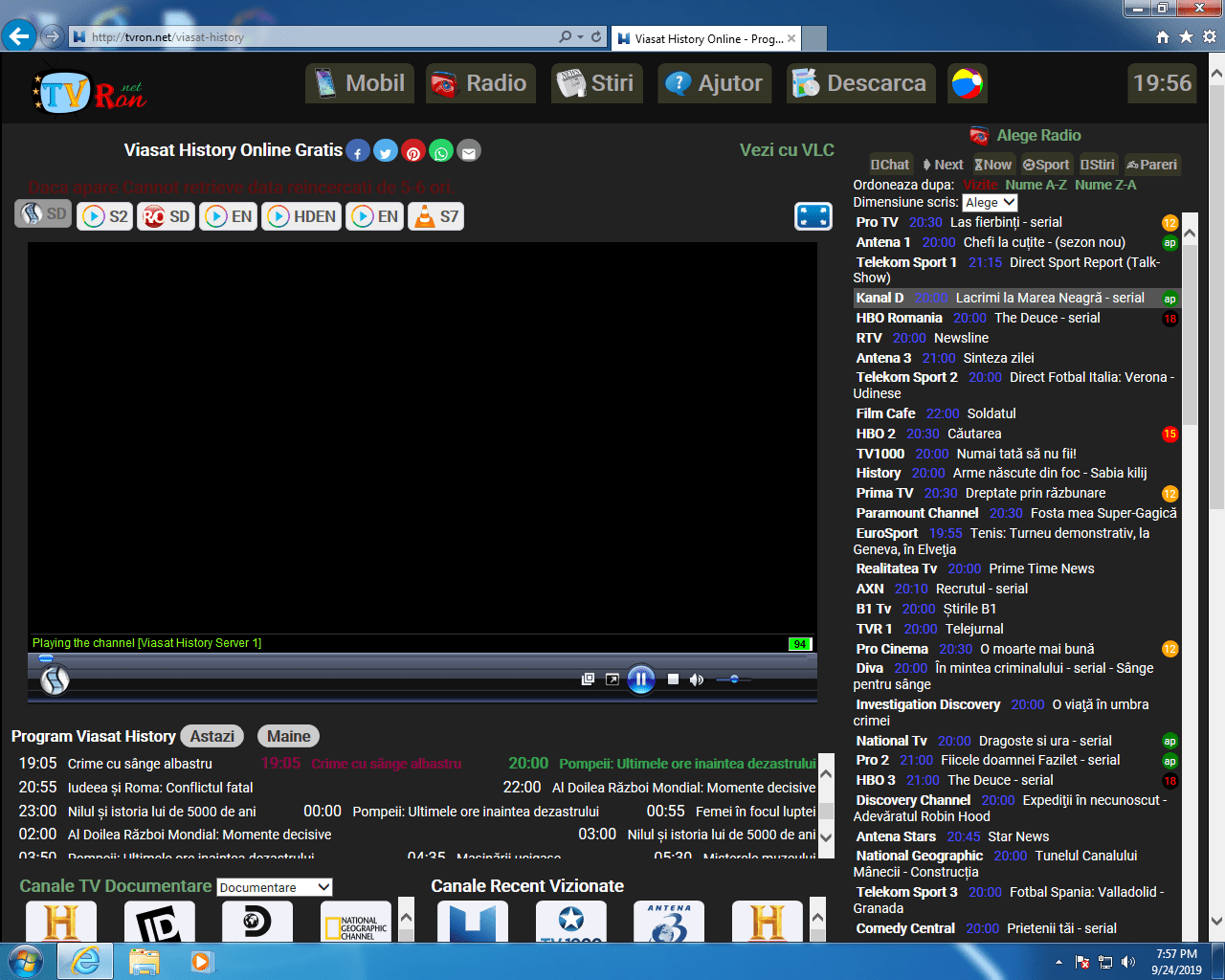Open the Investigation Discovery channel thumbnail

(x=160, y=922)
